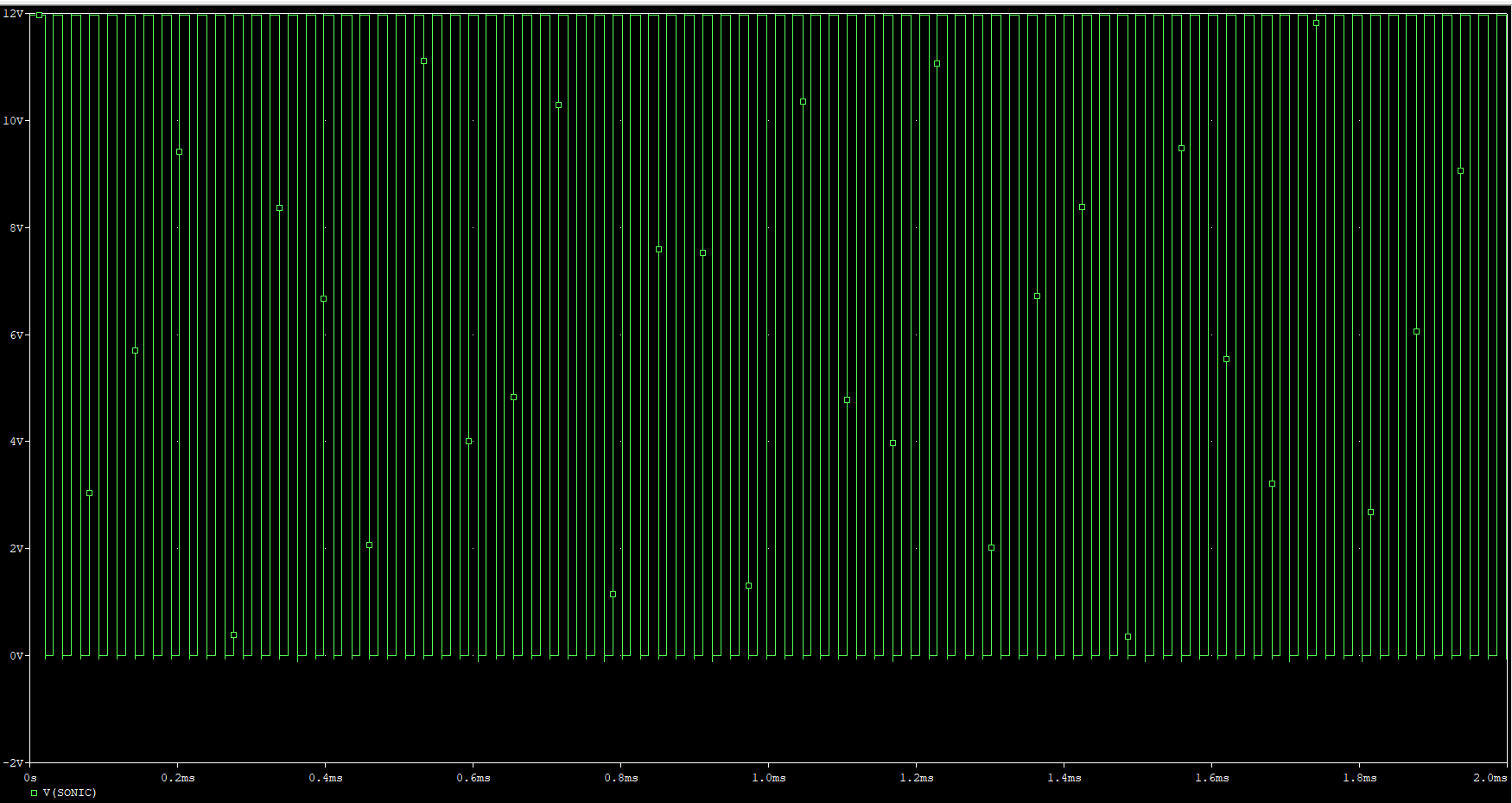Click the 1.8ms x-axis label
This screenshot has width=1512, height=803.
[1360, 778]
